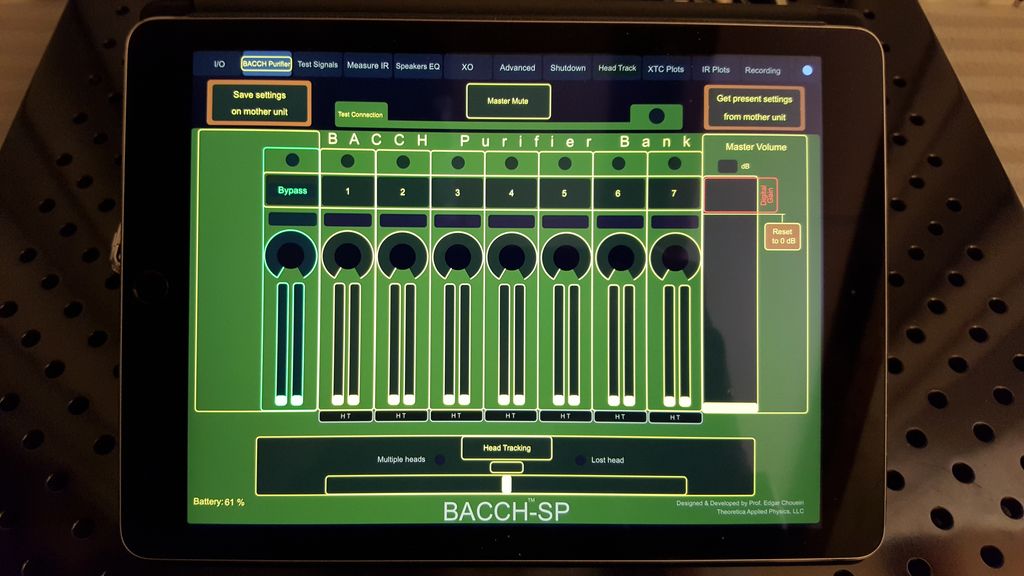1024x576 pixels.
Task: Click the Test Connection indicator light
Action: click(656, 116)
